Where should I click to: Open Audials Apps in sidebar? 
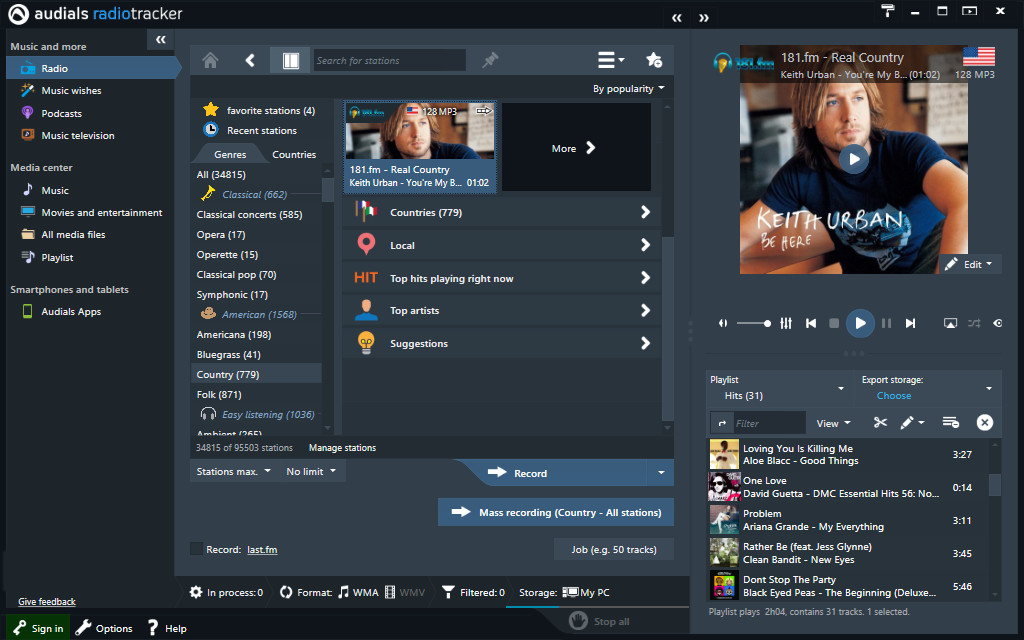(70, 312)
